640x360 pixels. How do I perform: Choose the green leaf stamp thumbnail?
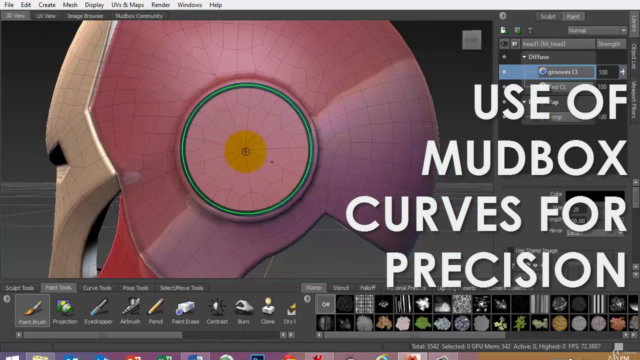(x=422, y=323)
